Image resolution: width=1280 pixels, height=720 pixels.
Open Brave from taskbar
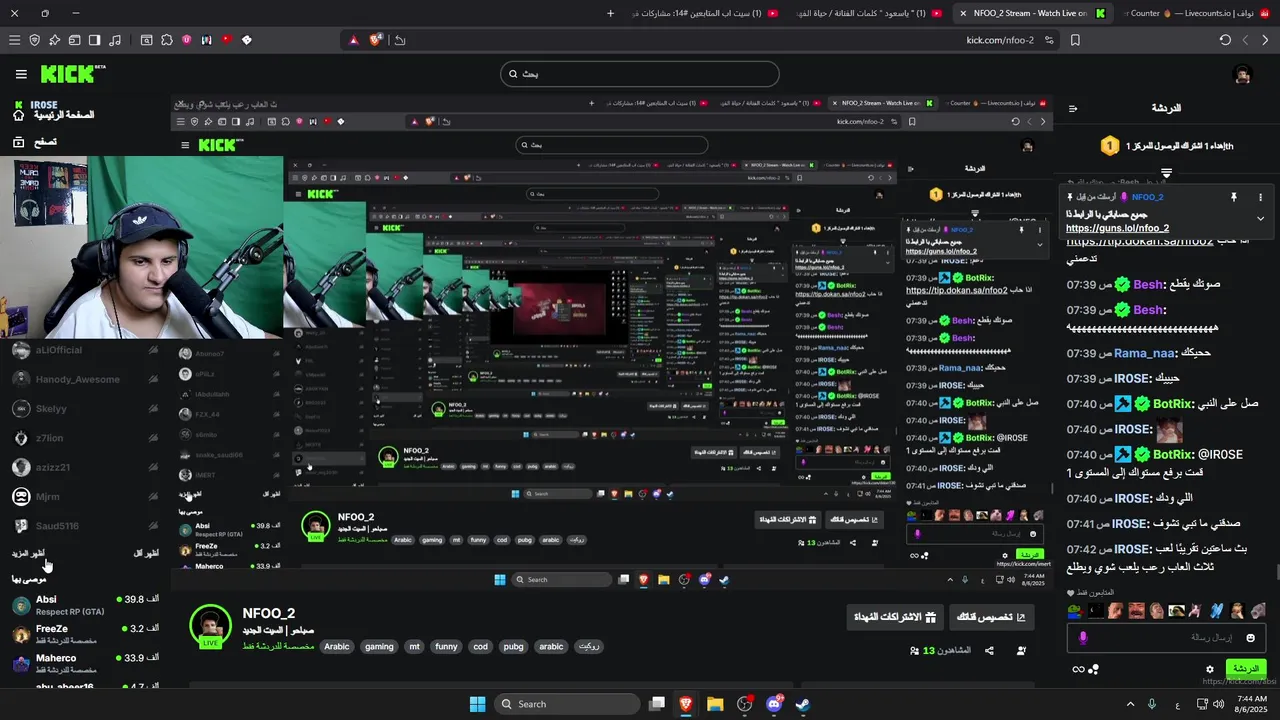tap(686, 704)
